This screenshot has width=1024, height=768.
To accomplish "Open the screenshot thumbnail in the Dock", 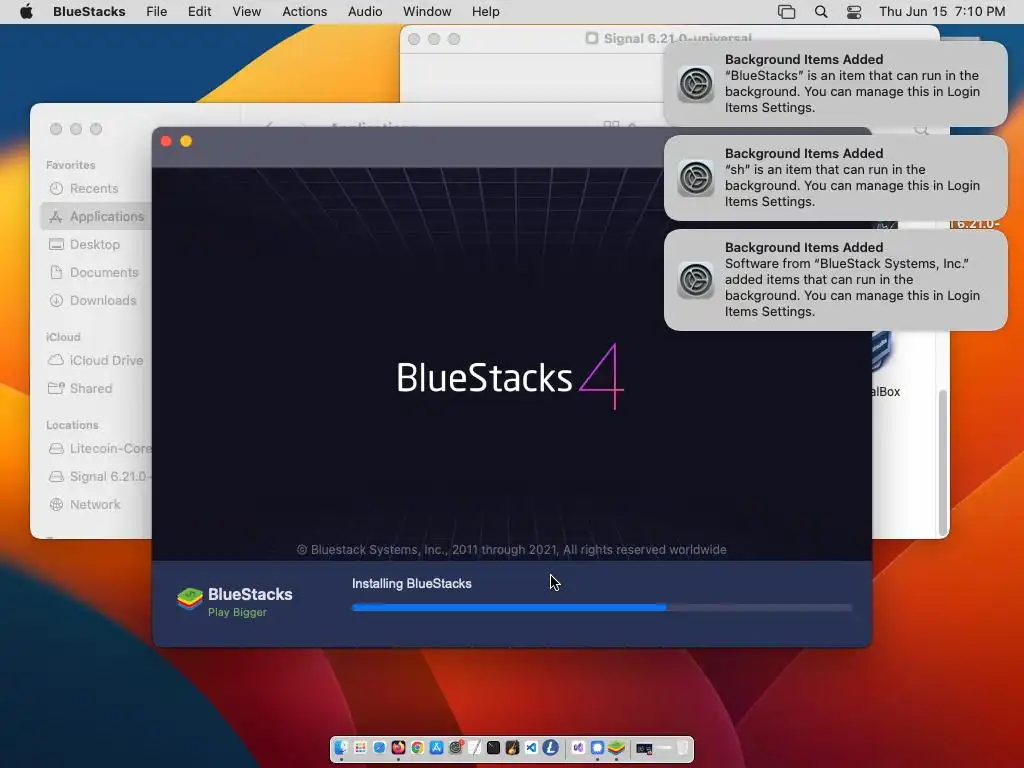I will (x=645, y=748).
